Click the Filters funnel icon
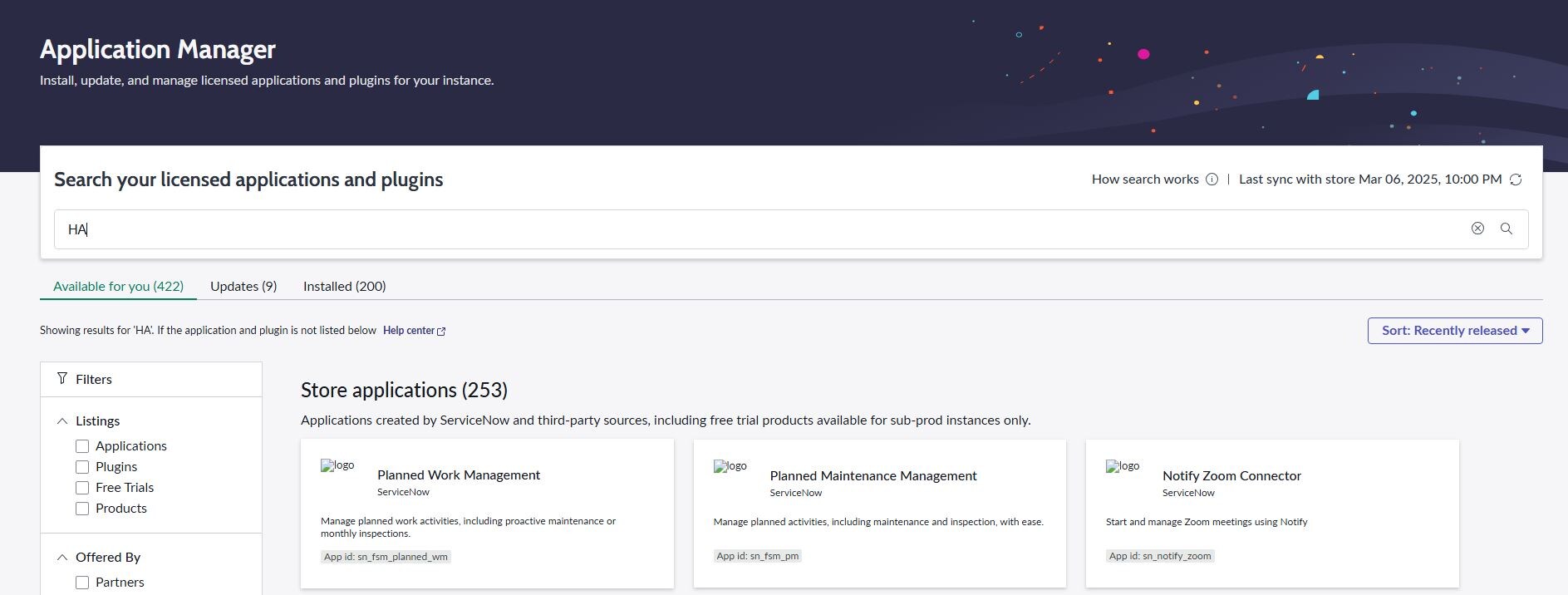The width and height of the screenshot is (1568, 595). coord(62,379)
